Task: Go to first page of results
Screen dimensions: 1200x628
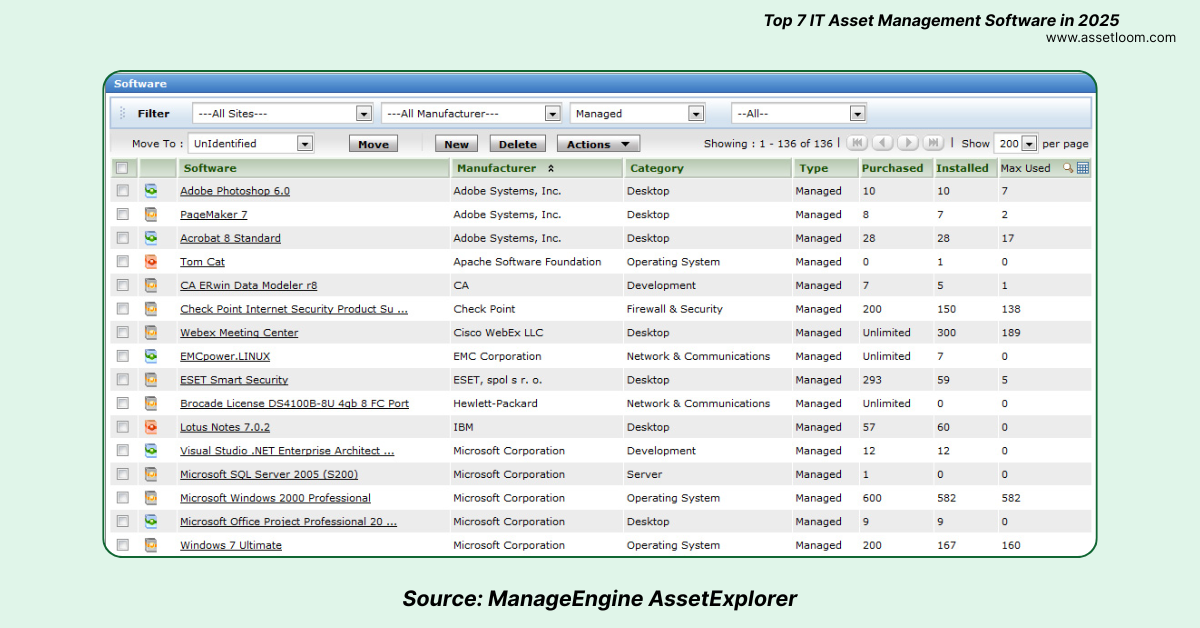Action: [x=857, y=144]
